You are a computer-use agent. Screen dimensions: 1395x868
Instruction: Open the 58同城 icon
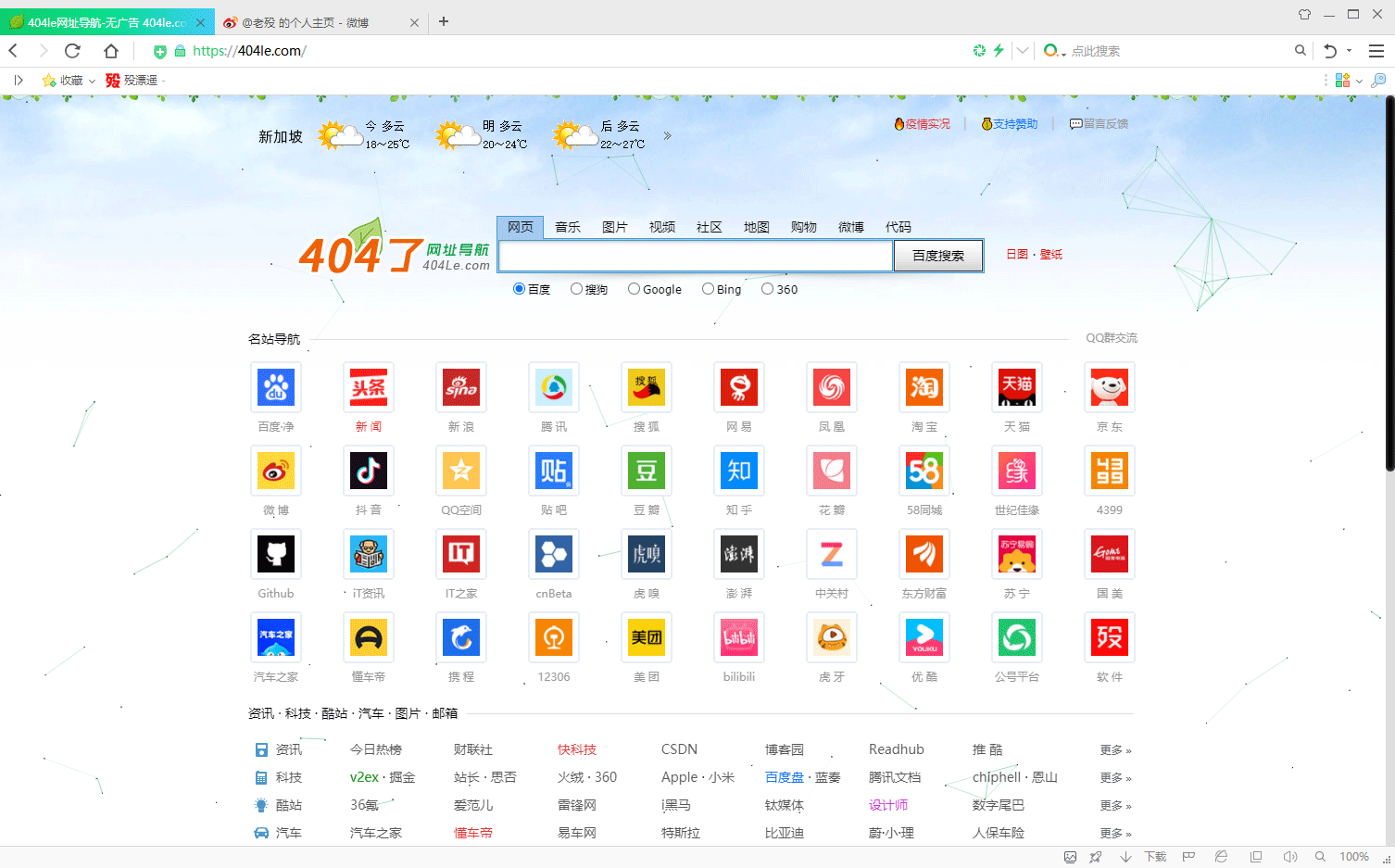pyautogui.click(x=924, y=471)
